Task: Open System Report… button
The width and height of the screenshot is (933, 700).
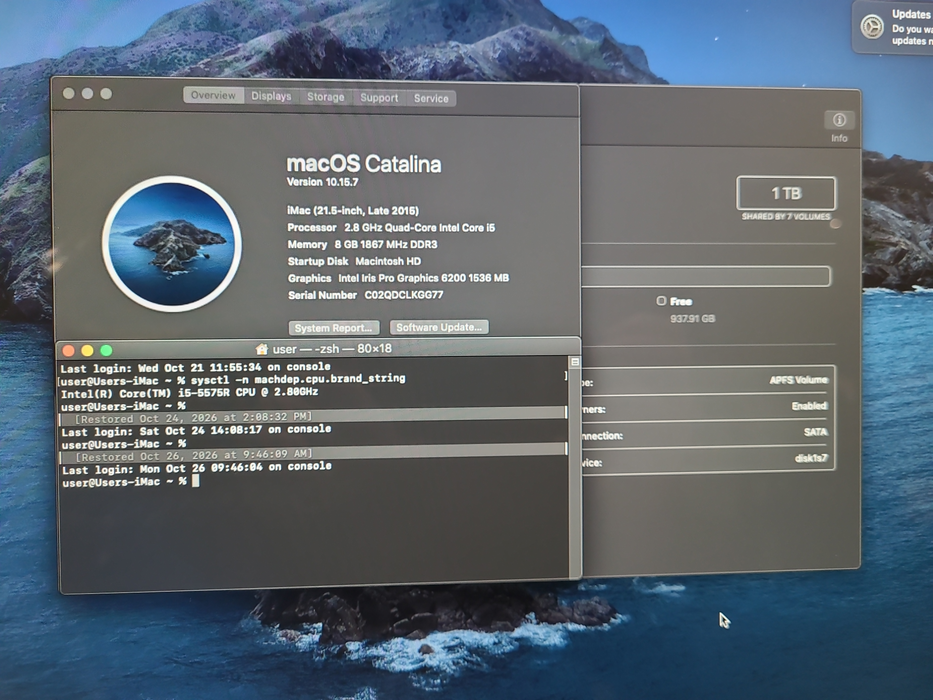Action: click(x=333, y=328)
